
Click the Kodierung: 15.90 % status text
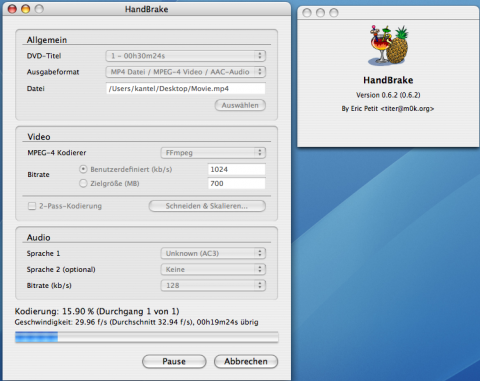(97, 311)
